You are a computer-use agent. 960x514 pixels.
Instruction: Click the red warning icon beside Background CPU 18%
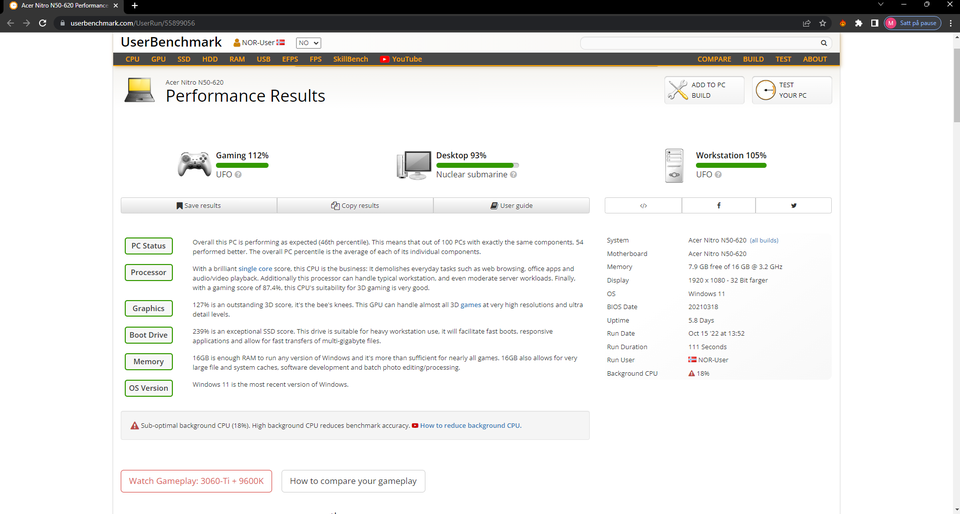[x=691, y=373]
